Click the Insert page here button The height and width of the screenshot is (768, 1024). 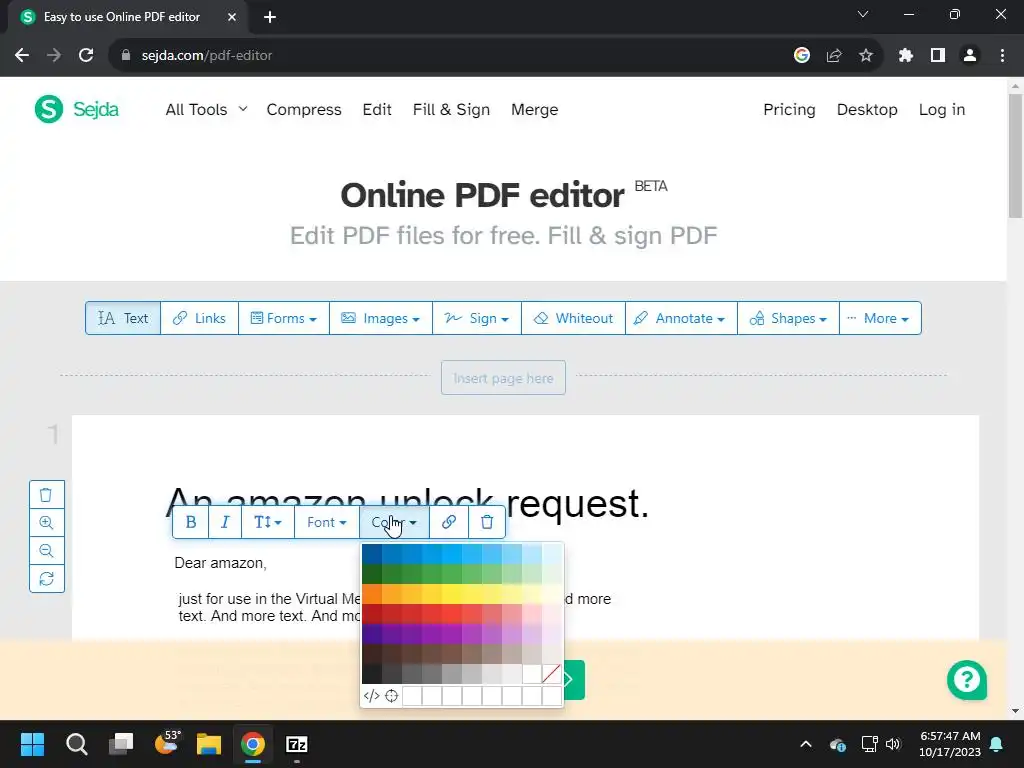(503, 377)
